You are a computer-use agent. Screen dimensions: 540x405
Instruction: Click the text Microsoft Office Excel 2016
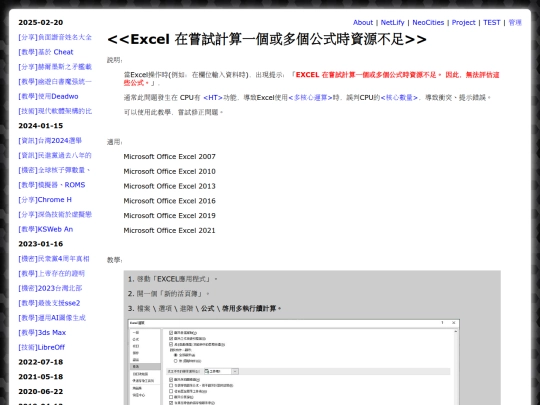[169, 201]
